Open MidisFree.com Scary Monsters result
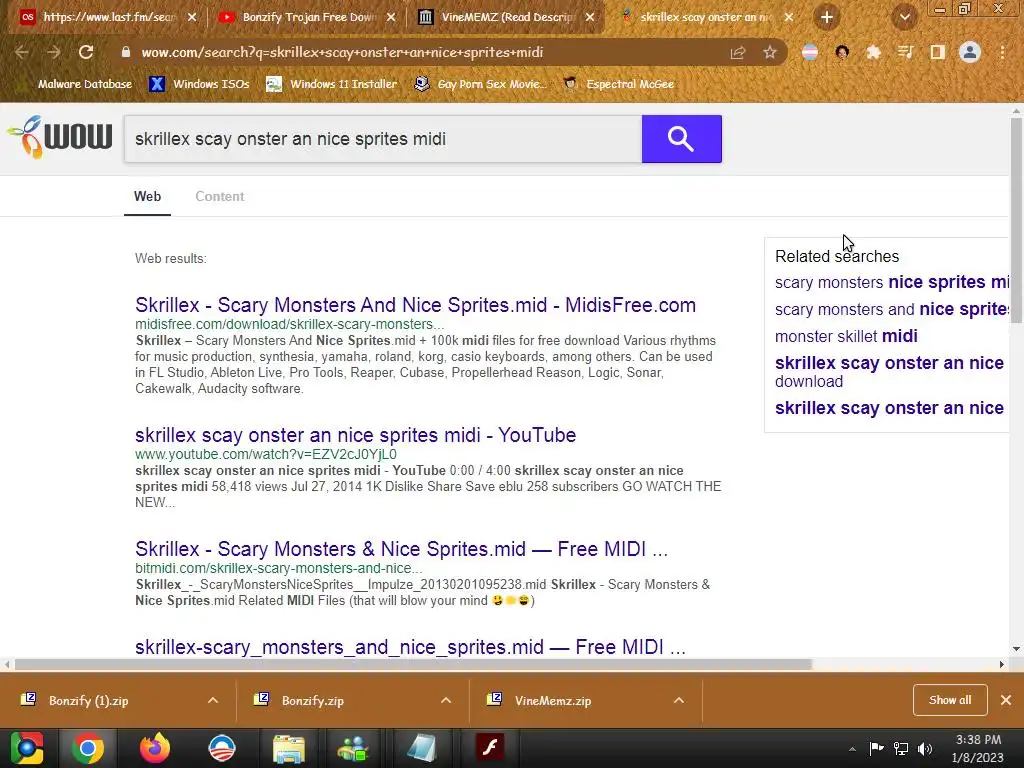 [415, 305]
